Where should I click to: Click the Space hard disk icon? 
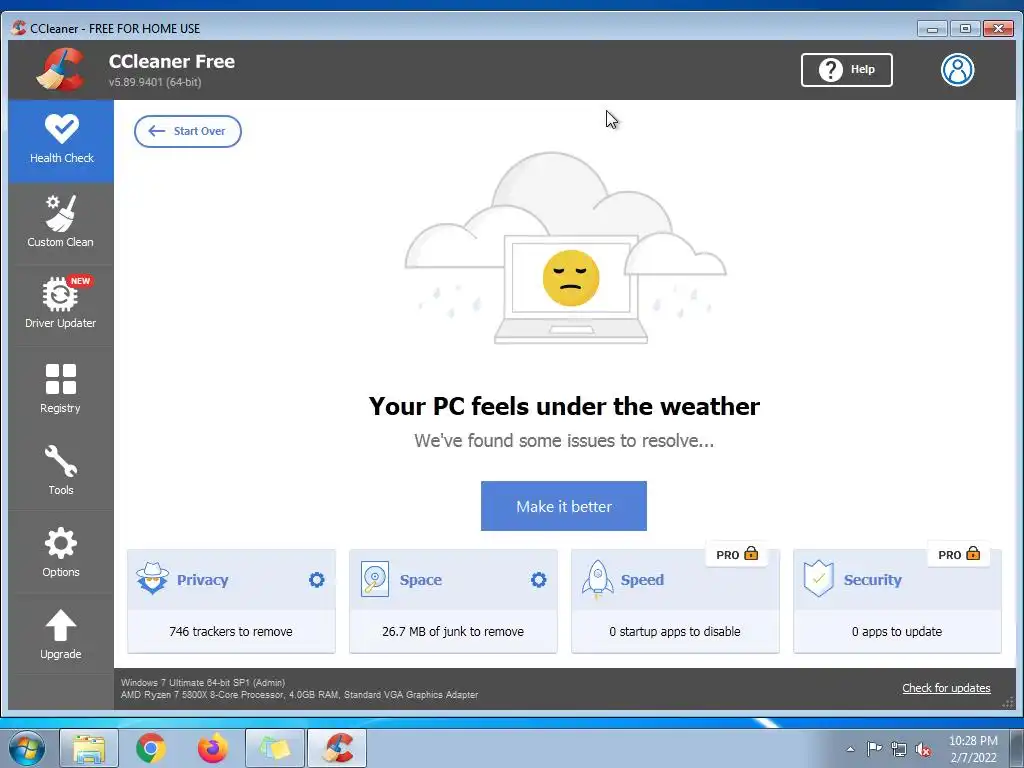coord(375,579)
